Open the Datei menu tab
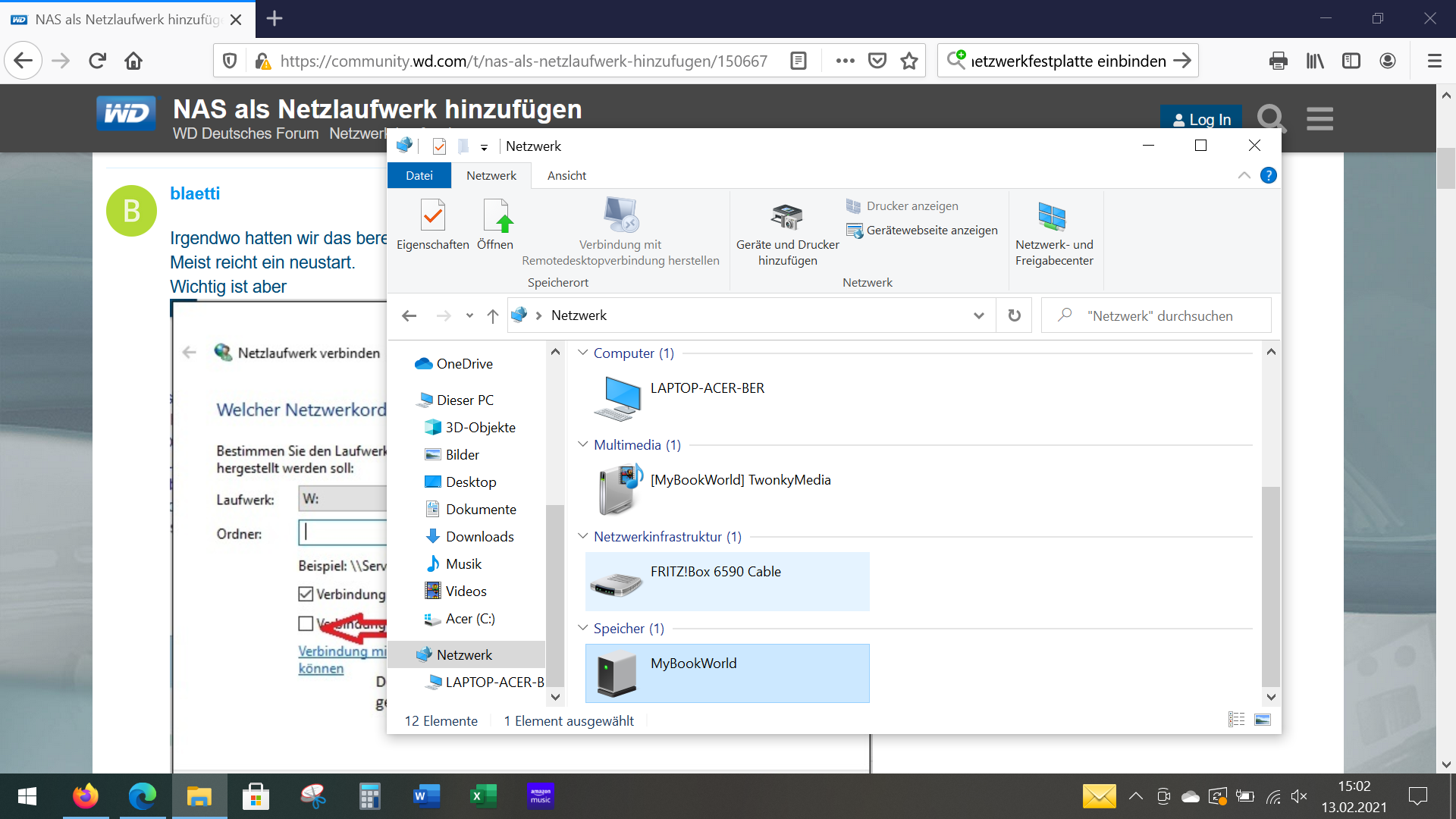Screen dimensions: 1456x819 click(x=419, y=175)
